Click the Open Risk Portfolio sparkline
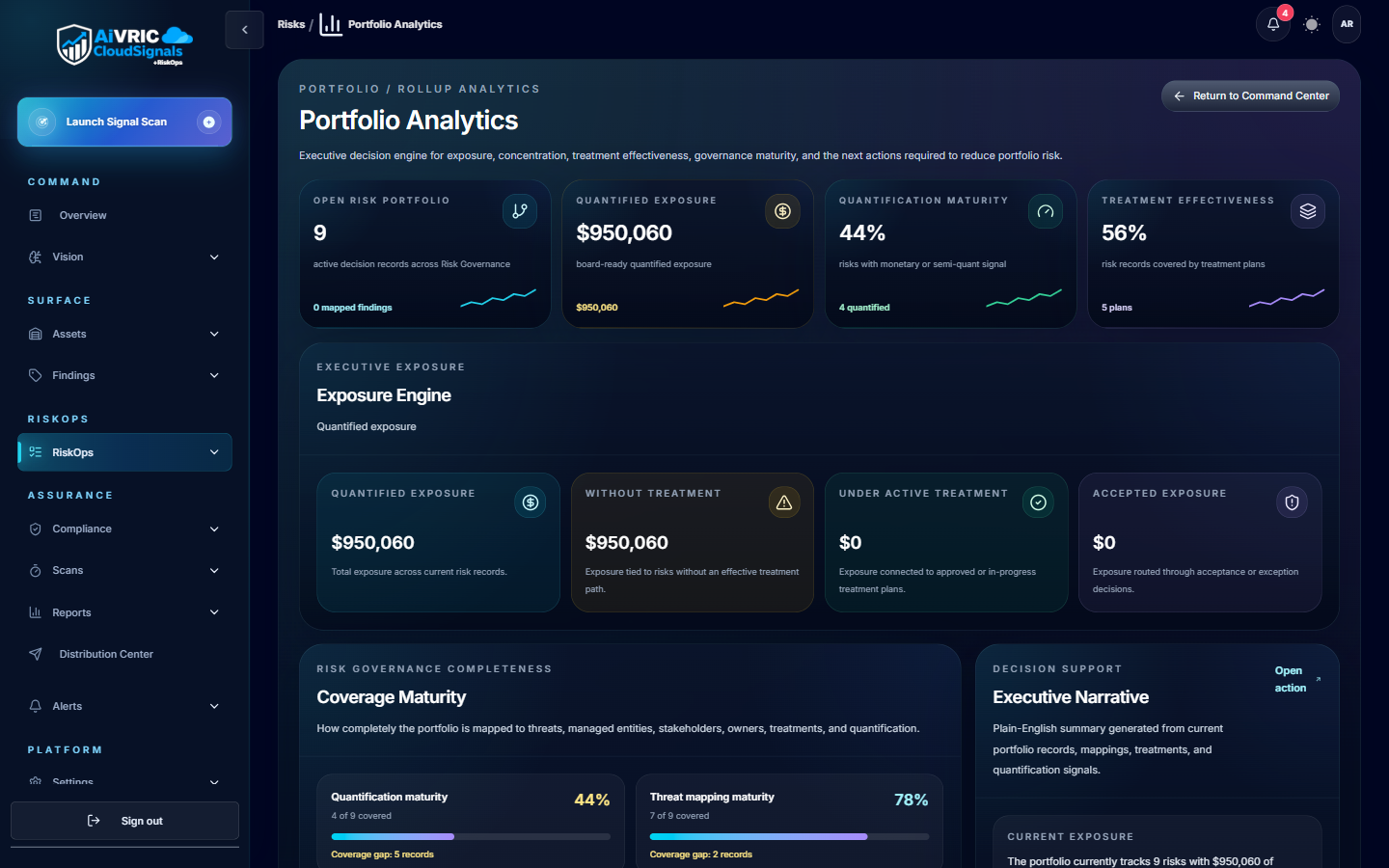 click(x=499, y=298)
